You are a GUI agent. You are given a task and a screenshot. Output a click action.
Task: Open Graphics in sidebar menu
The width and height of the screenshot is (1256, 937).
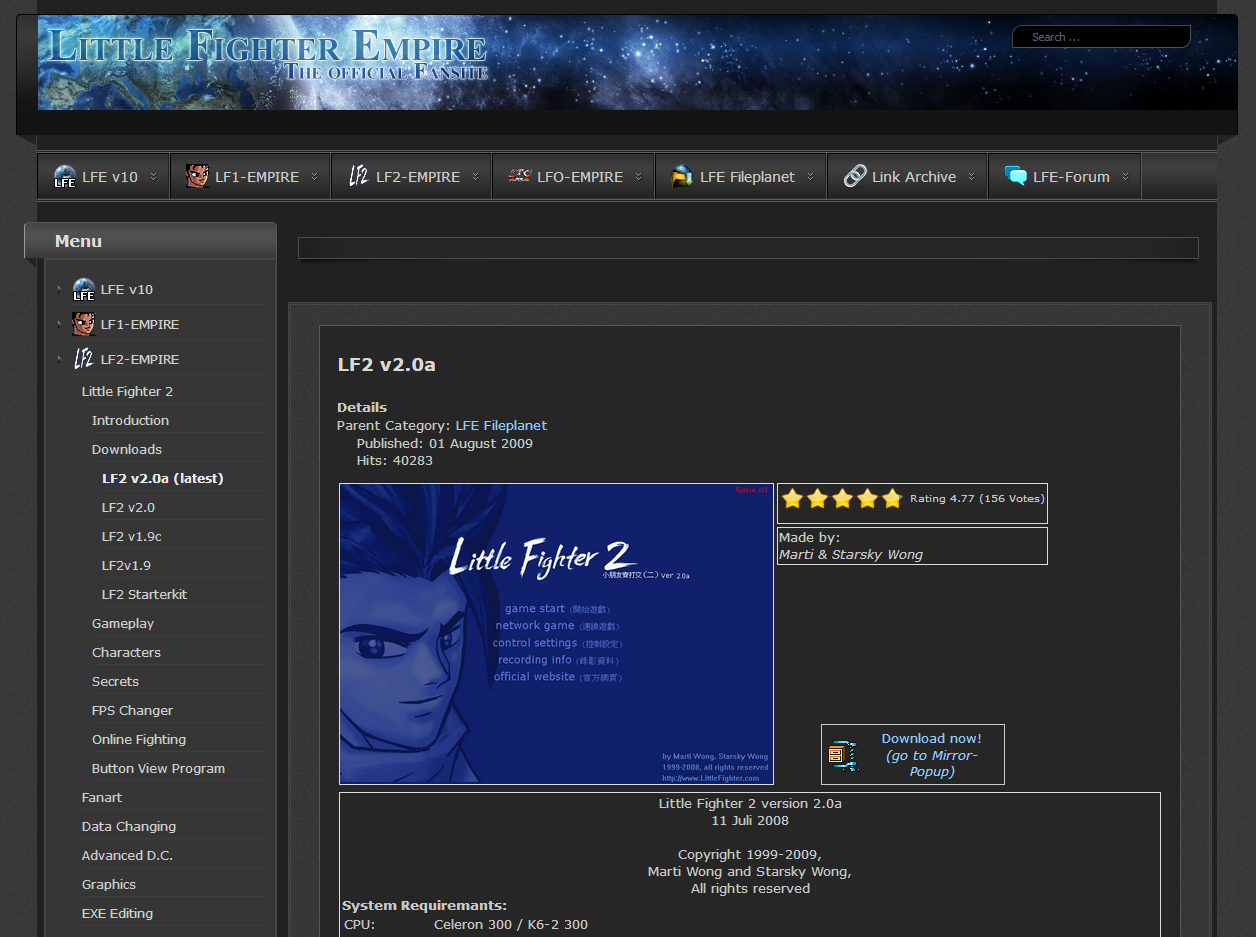coord(109,884)
